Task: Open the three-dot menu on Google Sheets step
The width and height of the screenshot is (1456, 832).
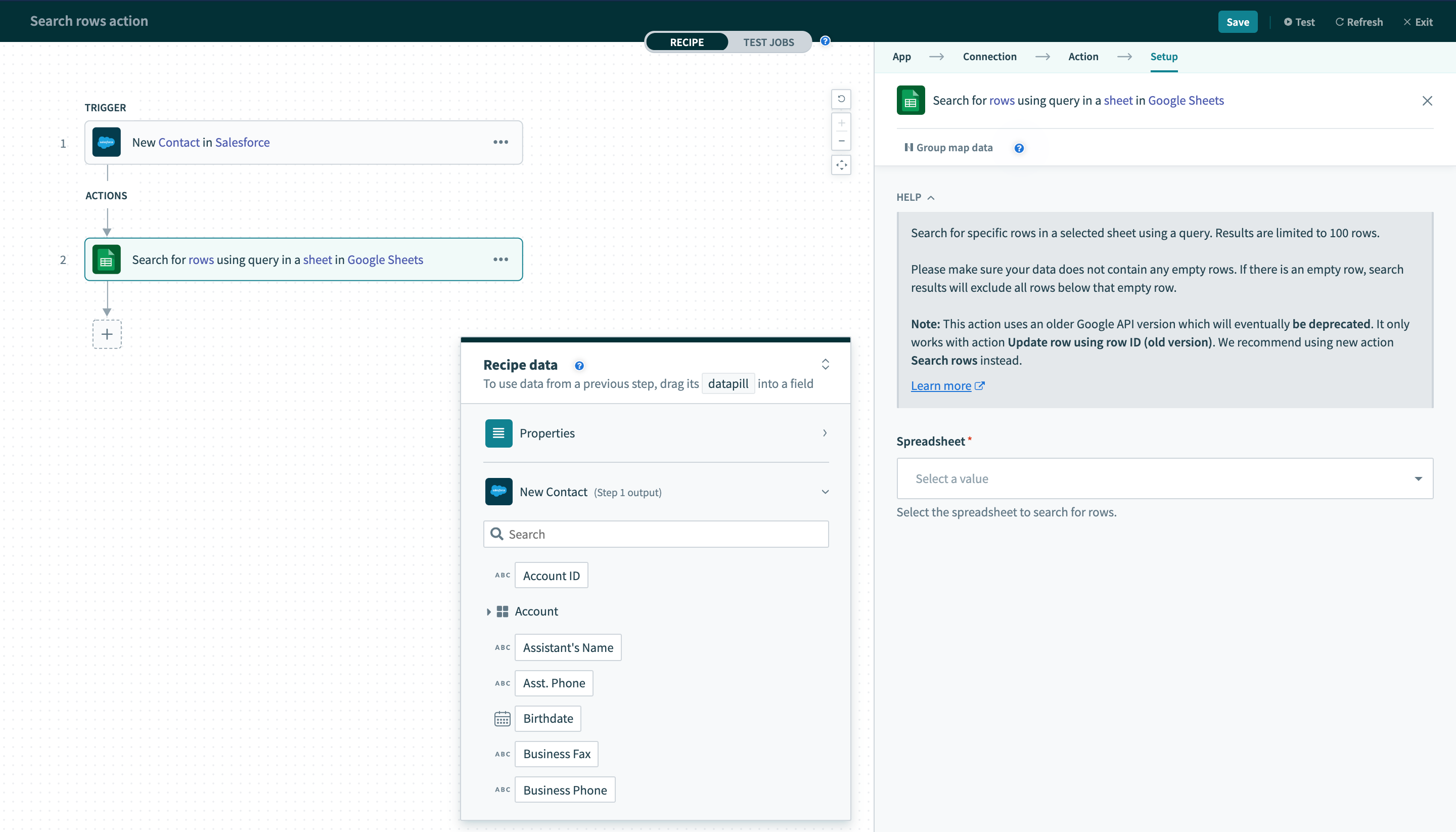Action: pos(500,259)
